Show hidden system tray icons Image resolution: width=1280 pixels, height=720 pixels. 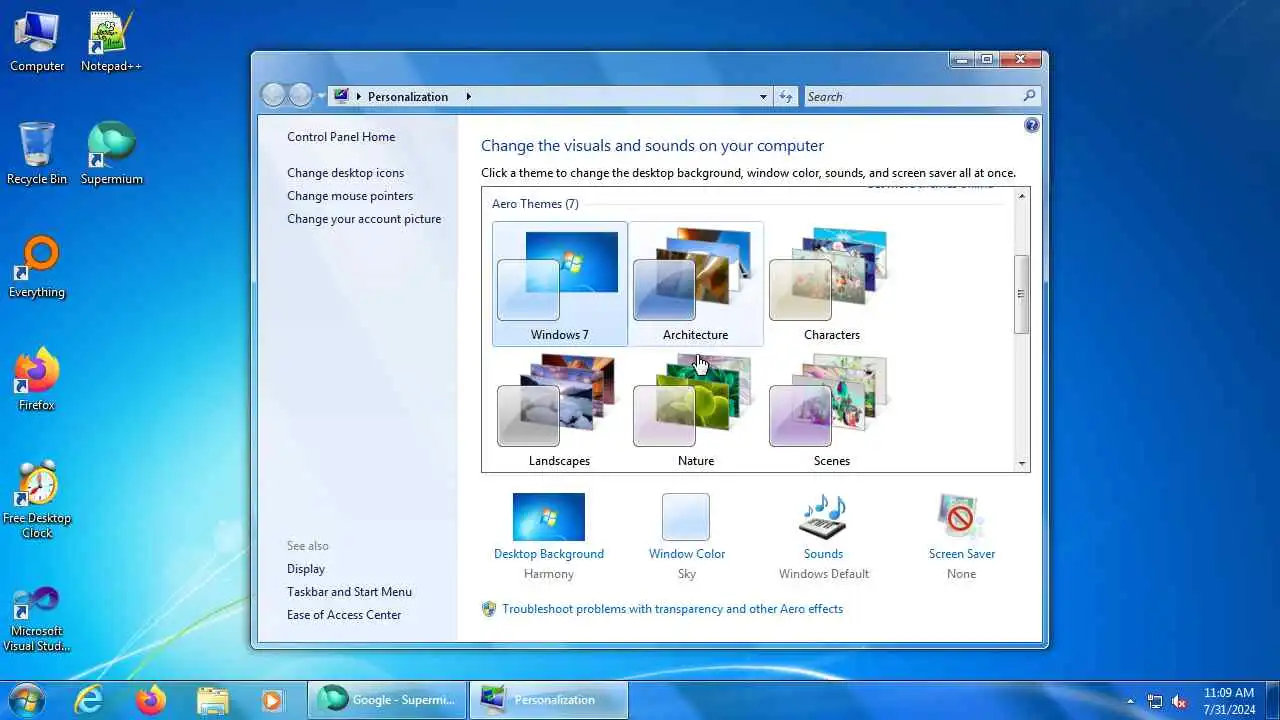tap(1131, 701)
